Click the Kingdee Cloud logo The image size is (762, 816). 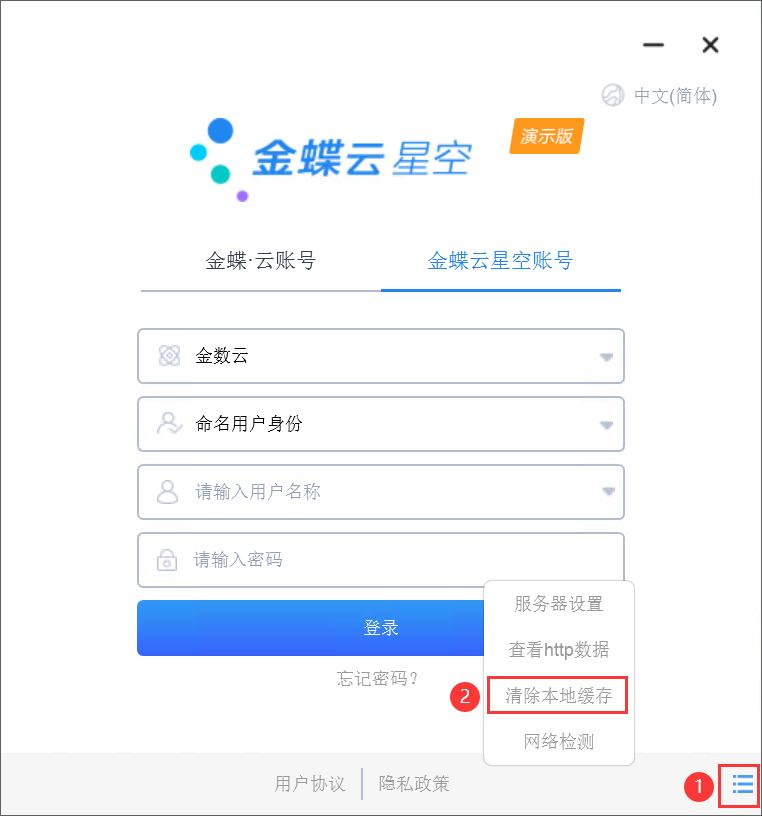[331, 159]
